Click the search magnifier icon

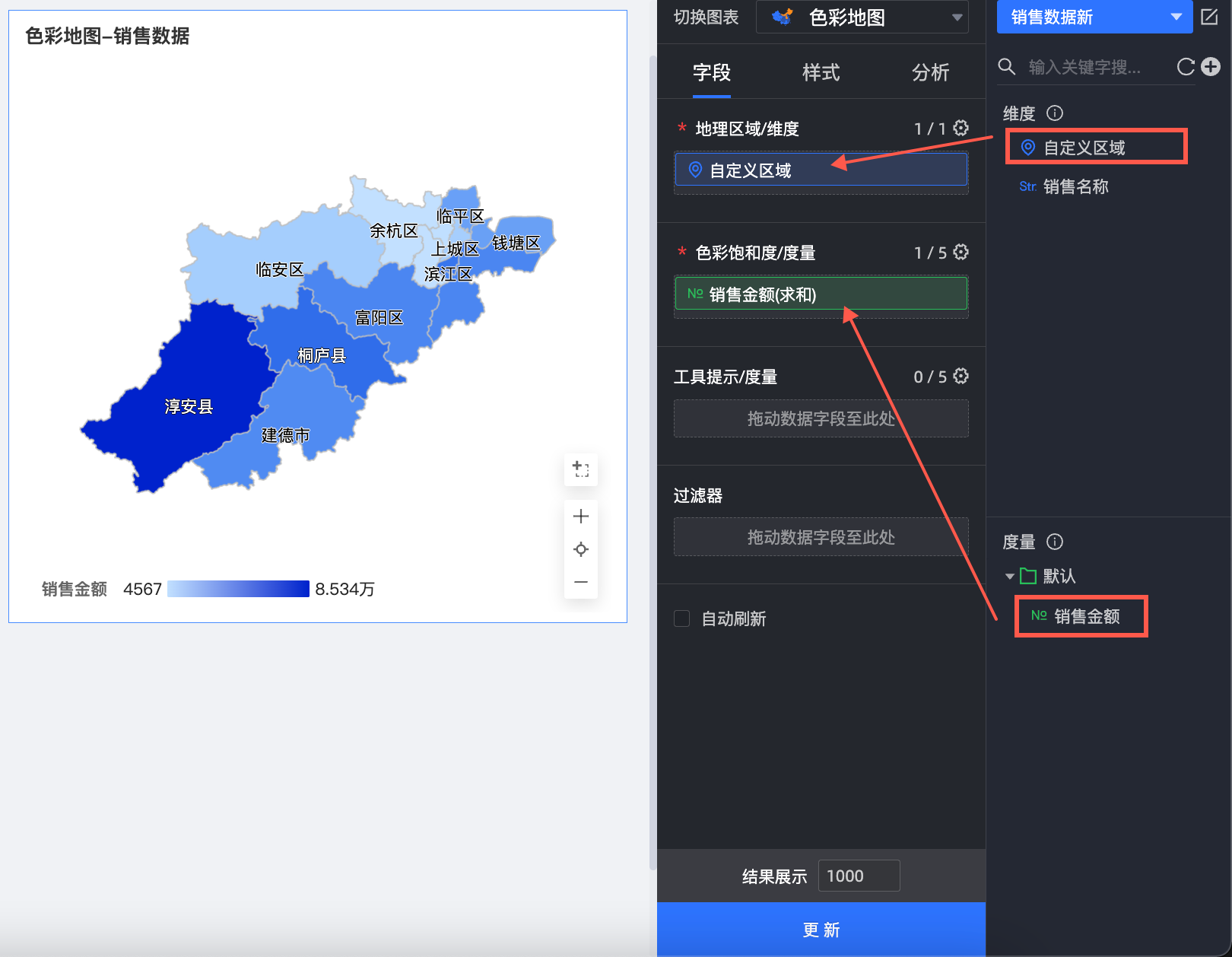coord(1007,67)
